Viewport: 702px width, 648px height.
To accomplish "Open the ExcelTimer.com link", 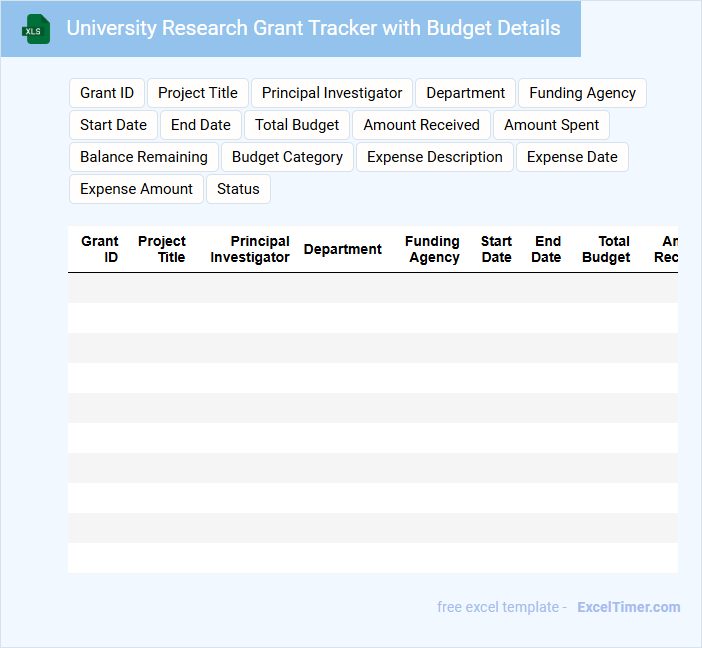I will [x=628, y=607].
